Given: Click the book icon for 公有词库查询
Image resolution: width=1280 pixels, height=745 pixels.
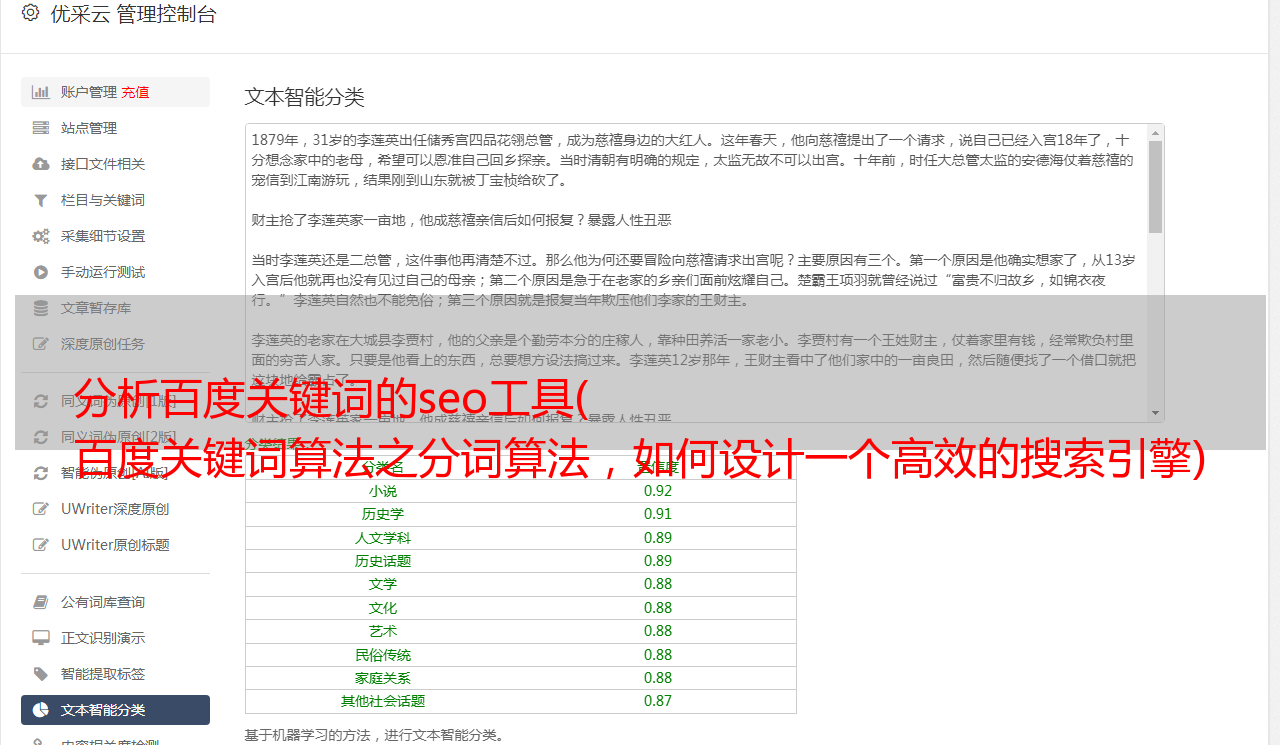Looking at the screenshot, I should (x=41, y=602).
